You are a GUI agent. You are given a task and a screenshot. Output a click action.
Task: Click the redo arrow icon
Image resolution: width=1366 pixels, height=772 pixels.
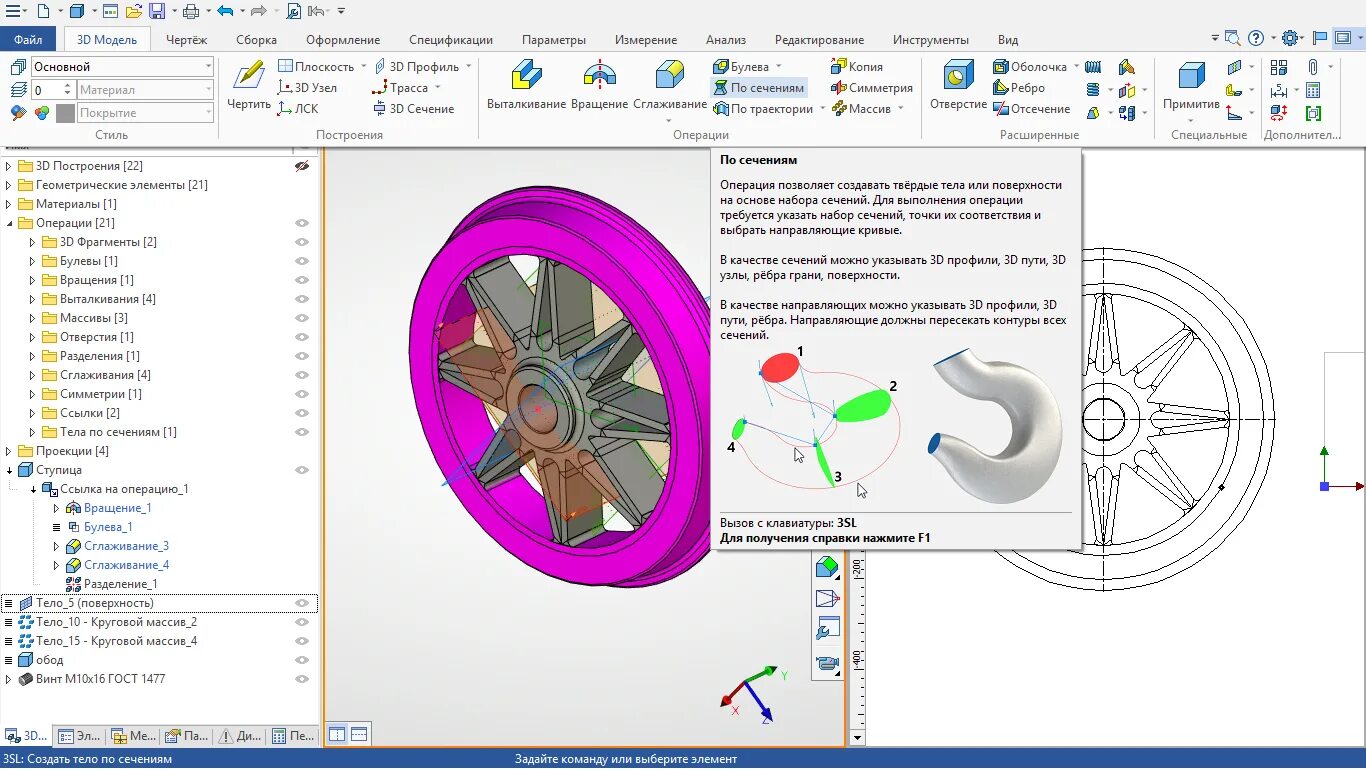[x=258, y=11]
